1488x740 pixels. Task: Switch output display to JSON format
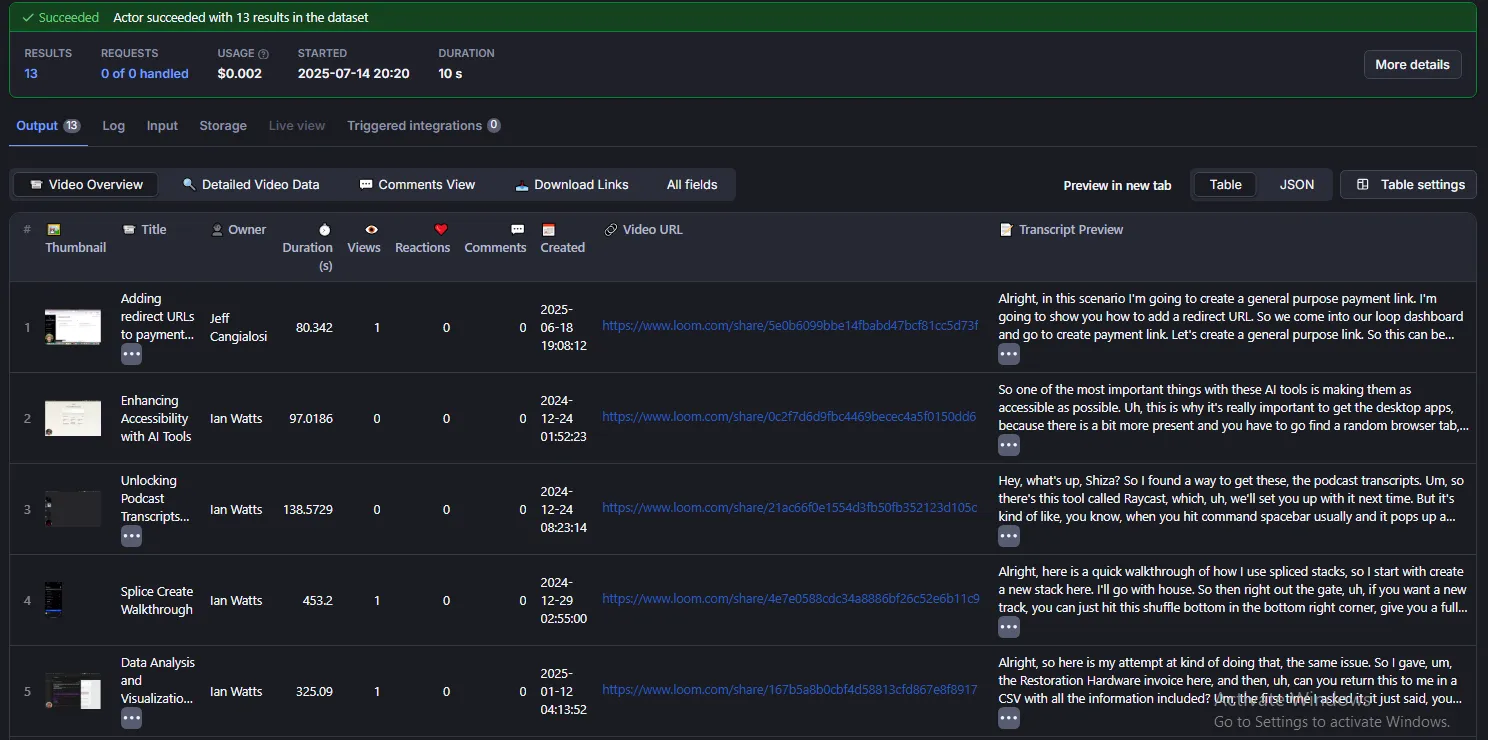pyautogui.click(x=1296, y=185)
